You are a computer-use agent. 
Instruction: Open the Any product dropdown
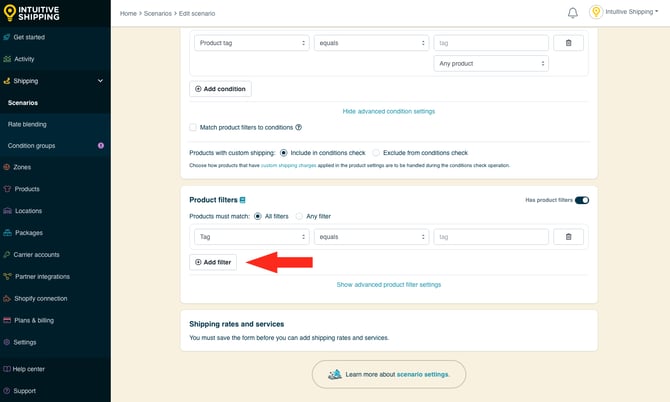[491, 63]
